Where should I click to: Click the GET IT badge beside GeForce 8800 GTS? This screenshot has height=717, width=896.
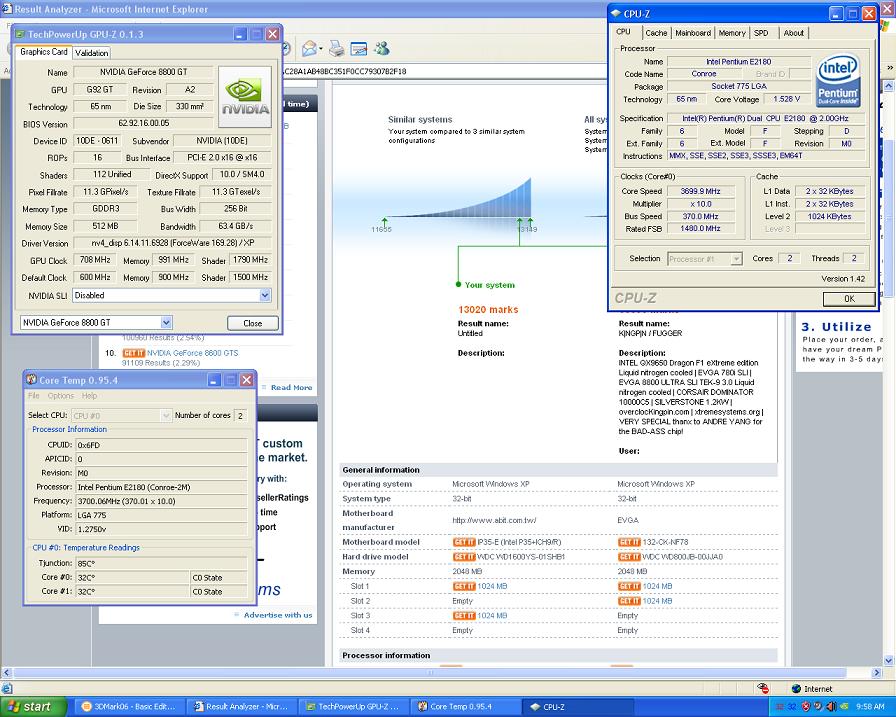(x=133, y=353)
